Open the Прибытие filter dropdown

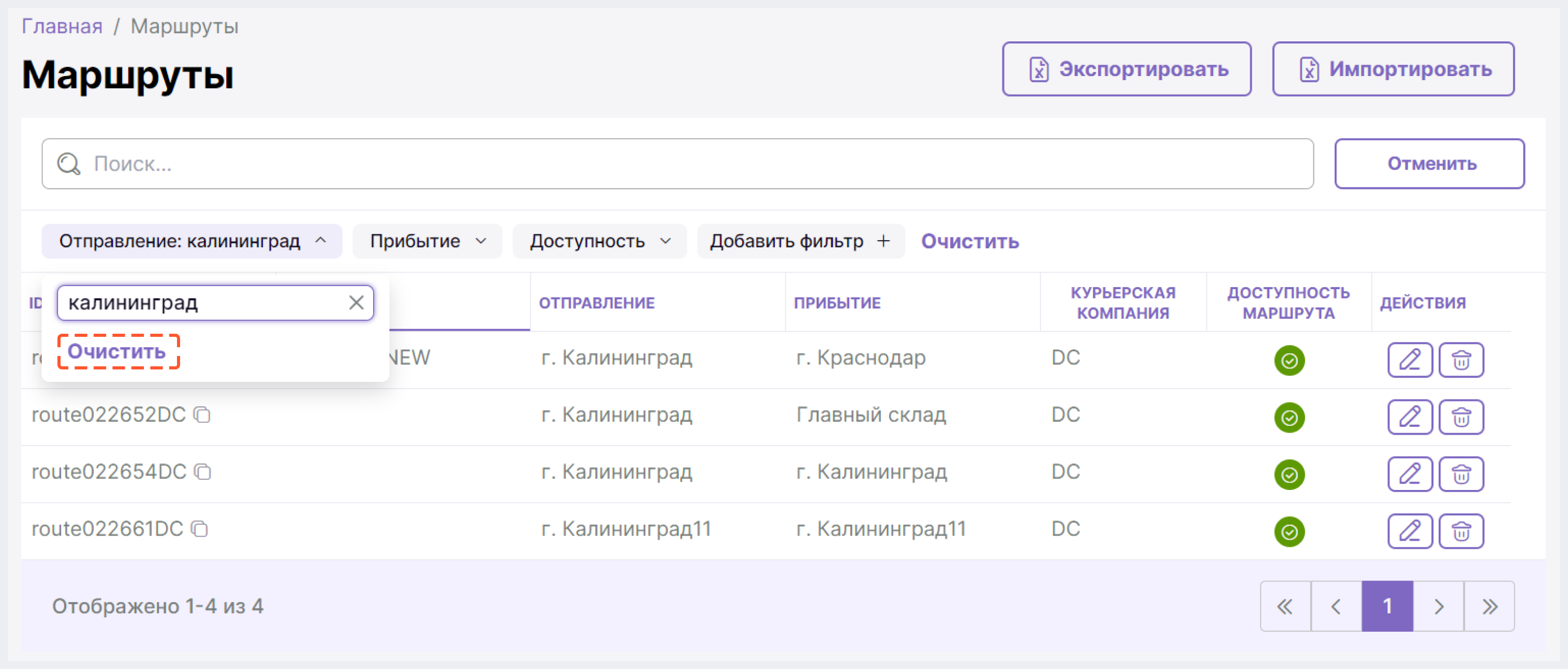pos(427,241)
